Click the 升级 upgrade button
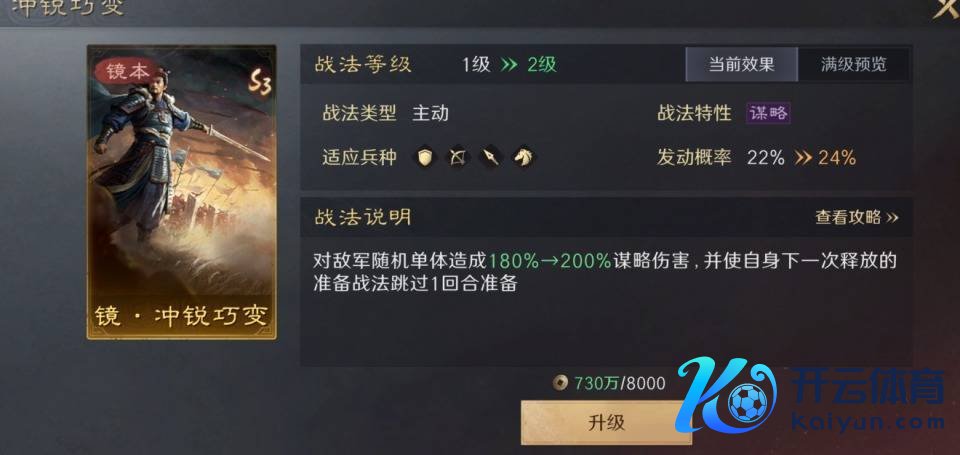This screenshot has height=455, width=960. coord(606,423)
